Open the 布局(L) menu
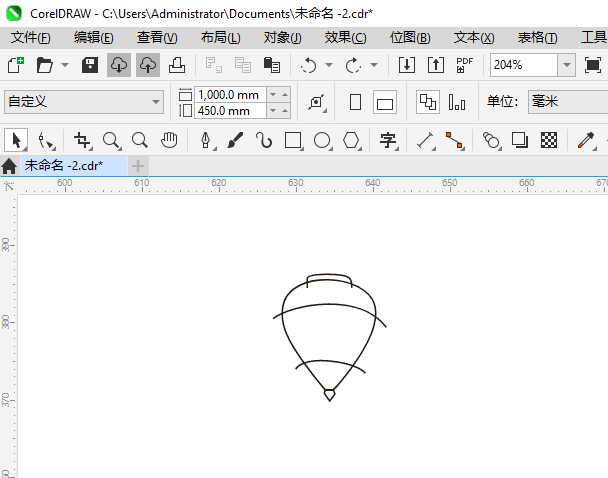The image size is (608, 478). (221, 38)
